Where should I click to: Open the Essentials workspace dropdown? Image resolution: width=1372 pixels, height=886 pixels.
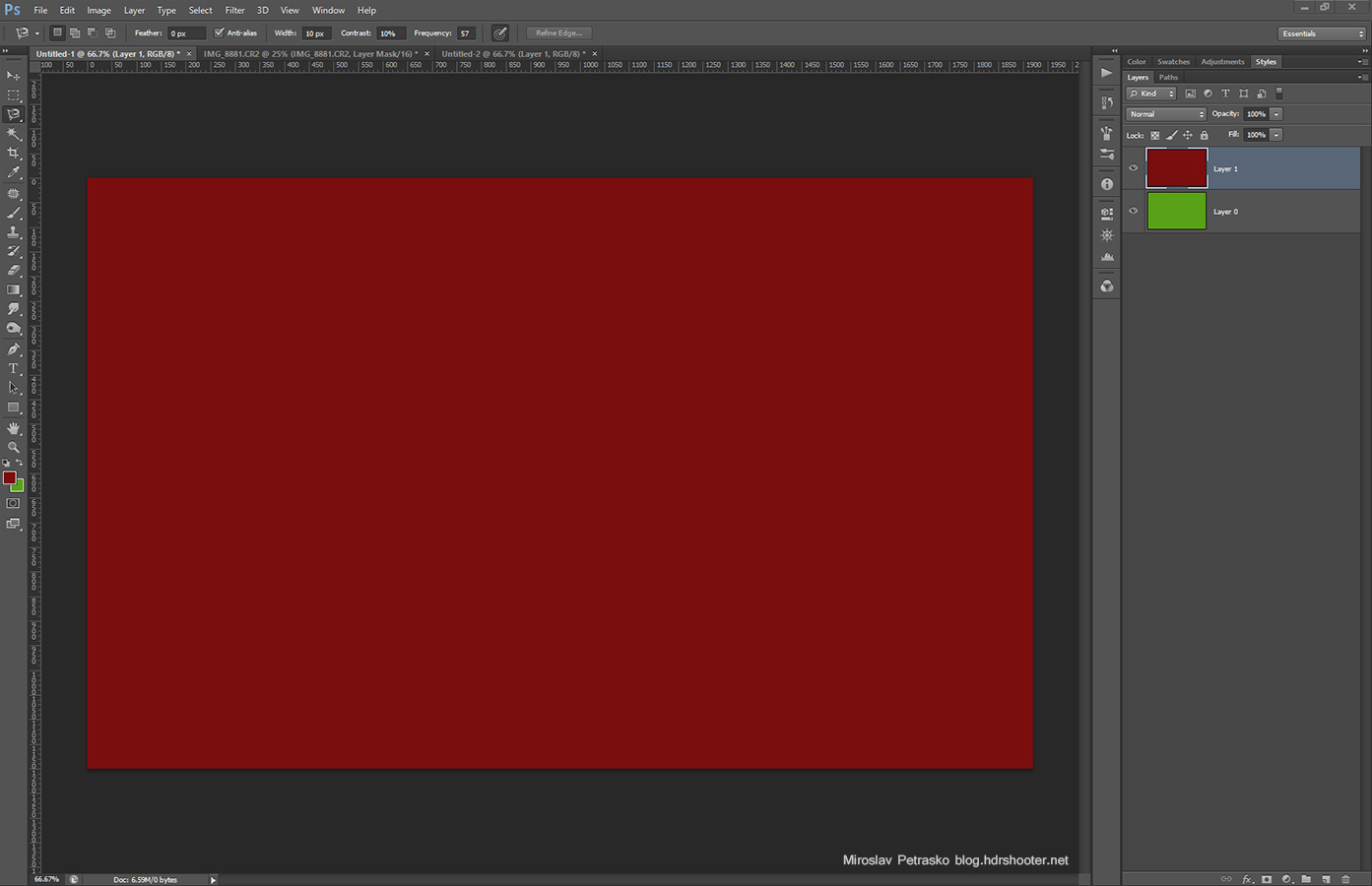pos(1322,33)
